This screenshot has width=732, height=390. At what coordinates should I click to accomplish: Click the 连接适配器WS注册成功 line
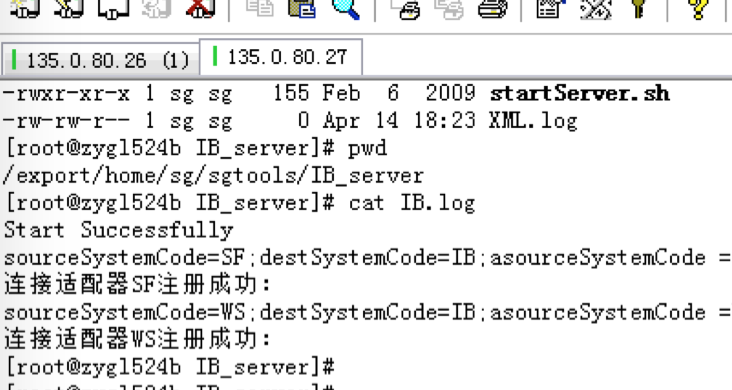tap(137, 339)
